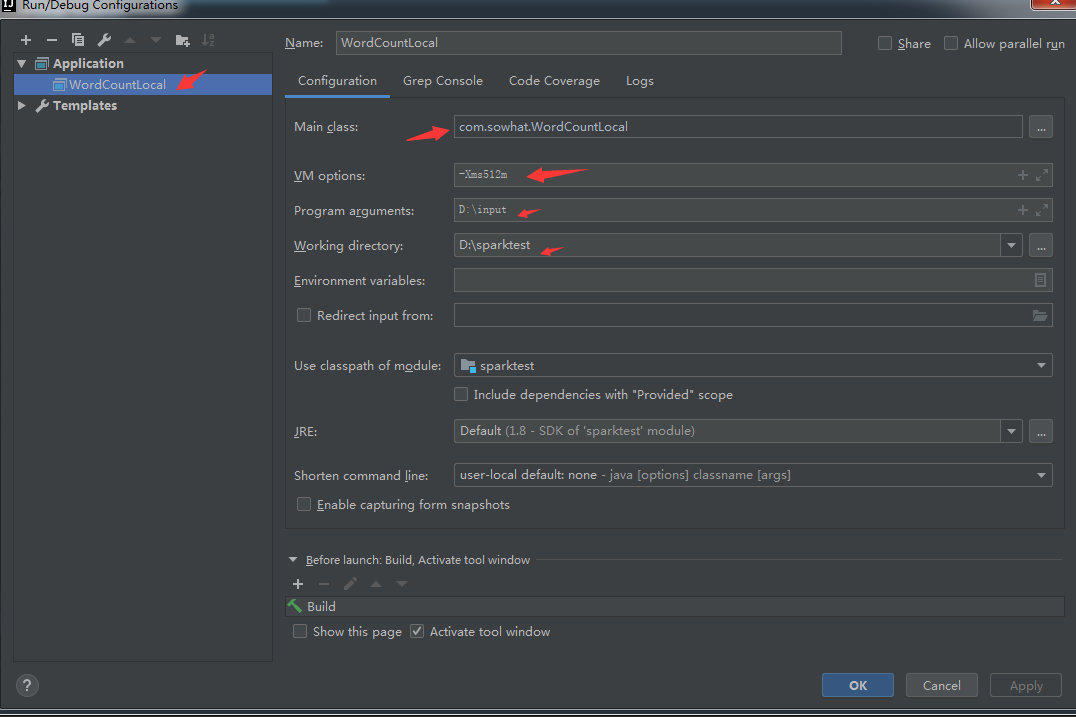Copy the selected configuration
The height and width of the screenshot is (717, 1076).
coord(78,40)
